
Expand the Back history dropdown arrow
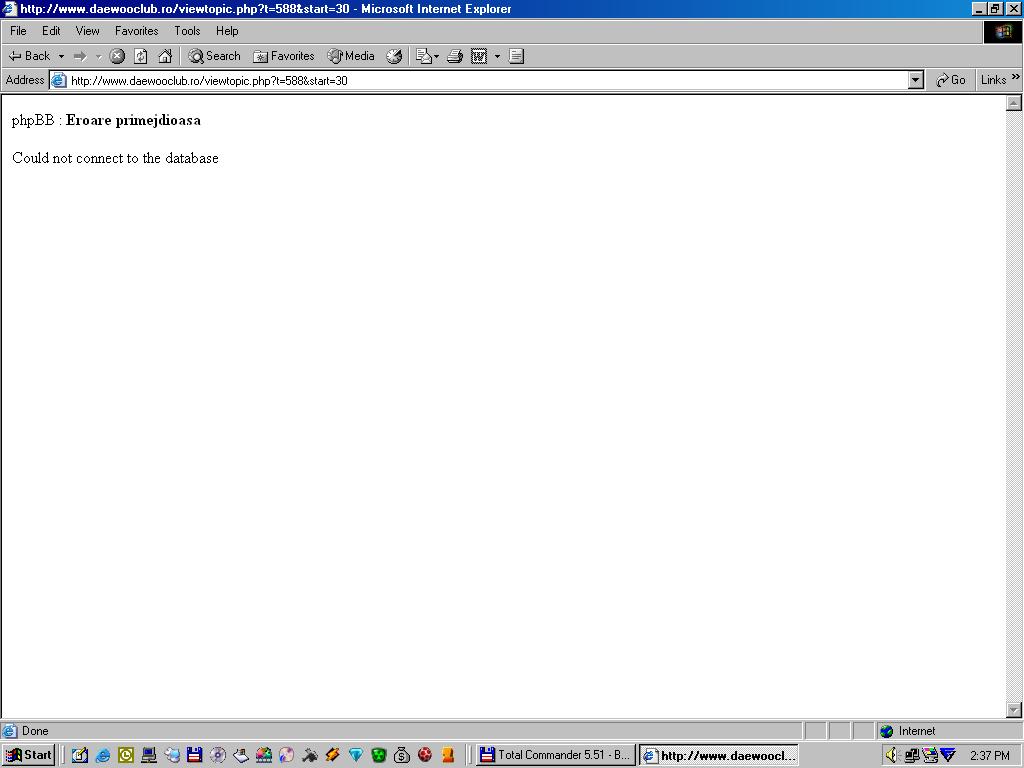pos(61,56)
